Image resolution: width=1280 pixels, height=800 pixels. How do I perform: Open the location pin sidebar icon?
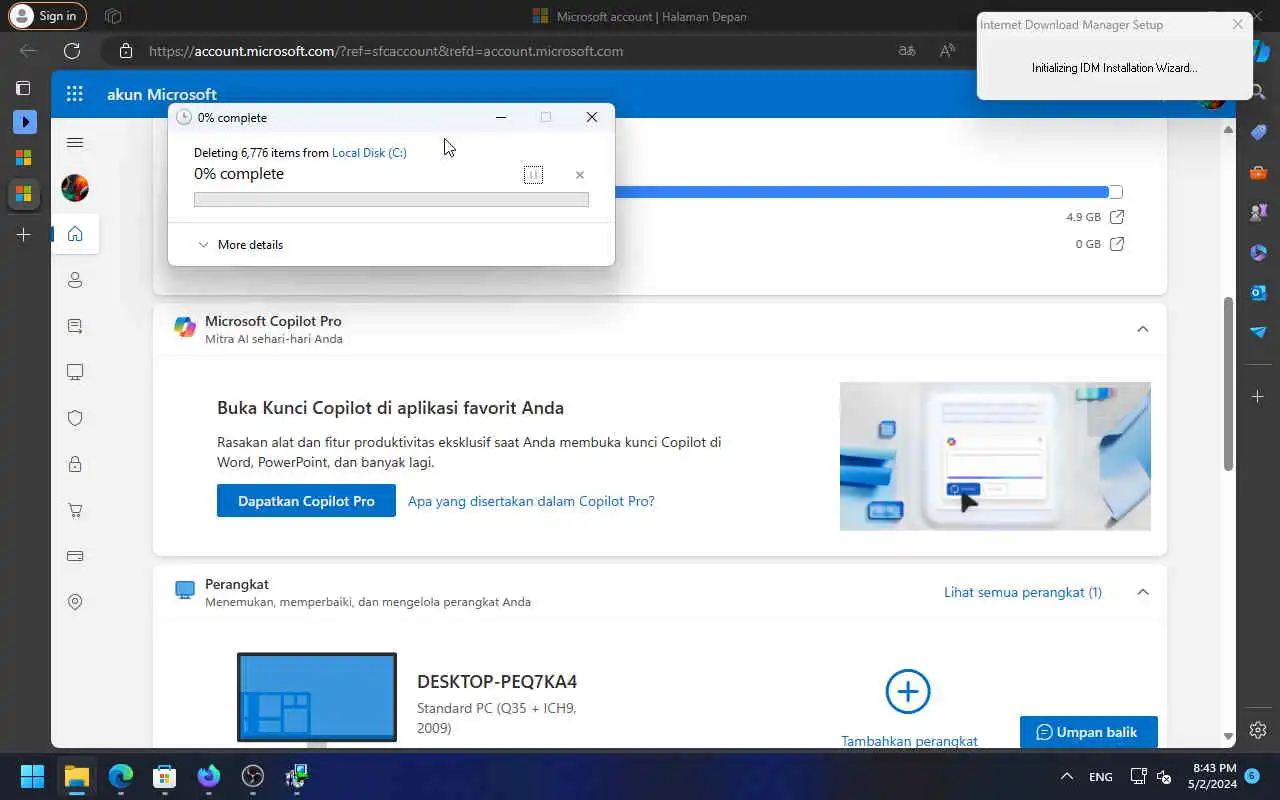point(75,602)
